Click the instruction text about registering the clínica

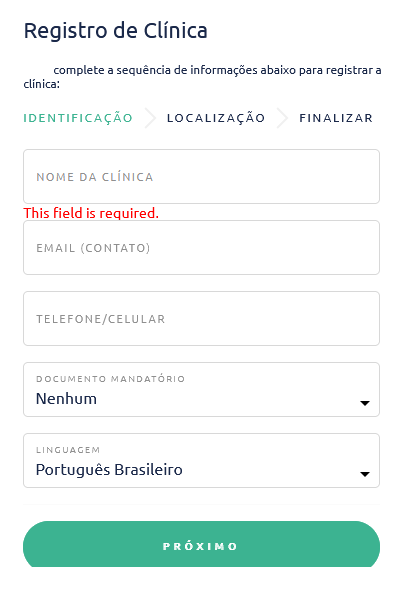(x=202, y=77)
